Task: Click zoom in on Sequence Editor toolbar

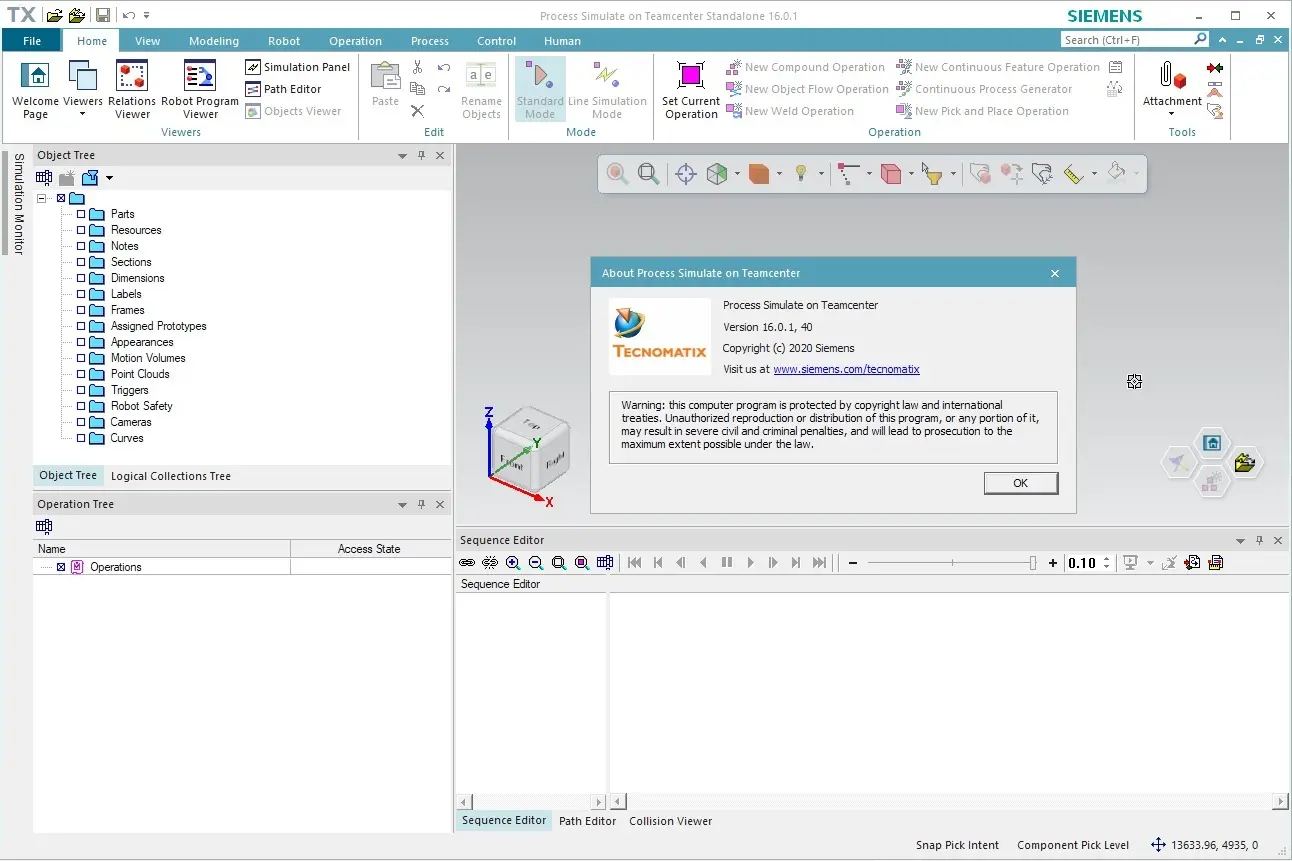Action: (513, 563)
